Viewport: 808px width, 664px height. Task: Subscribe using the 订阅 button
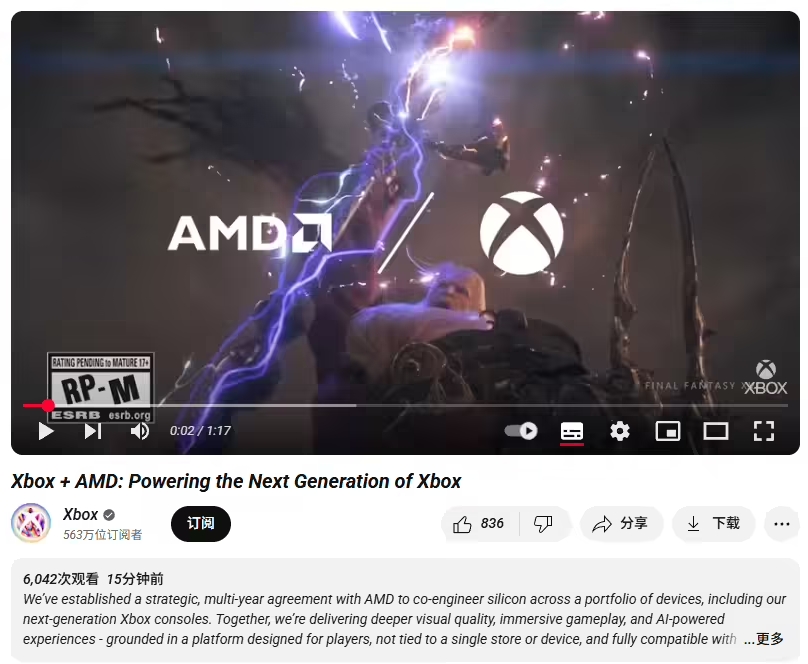pos(200,524)
